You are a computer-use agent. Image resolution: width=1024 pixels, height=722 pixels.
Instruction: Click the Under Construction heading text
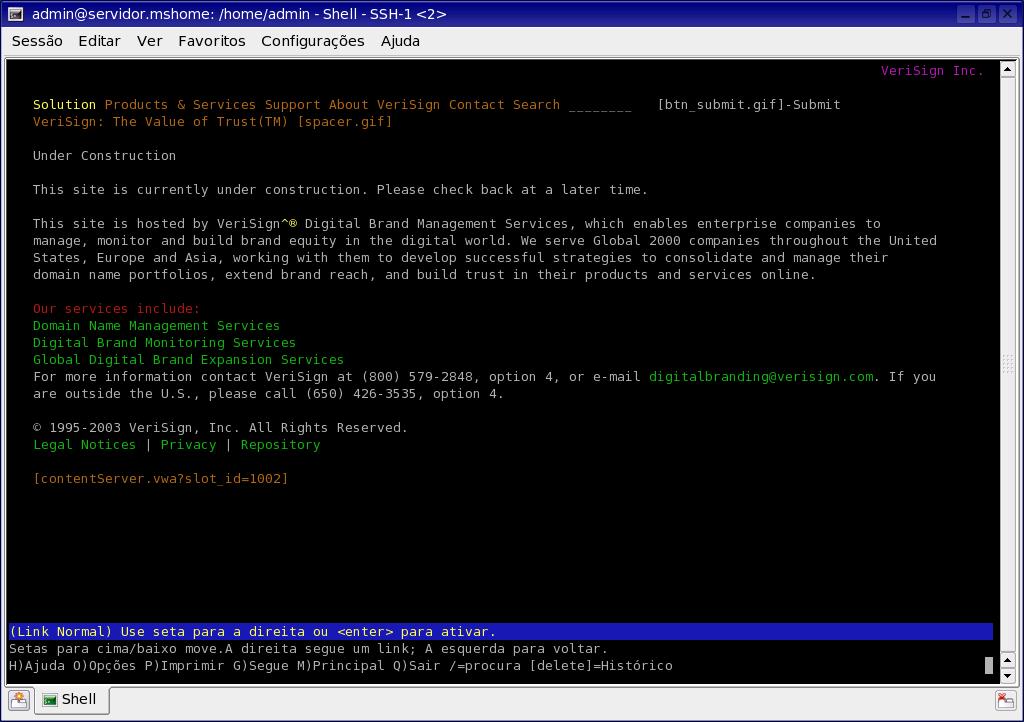(104, 155)
